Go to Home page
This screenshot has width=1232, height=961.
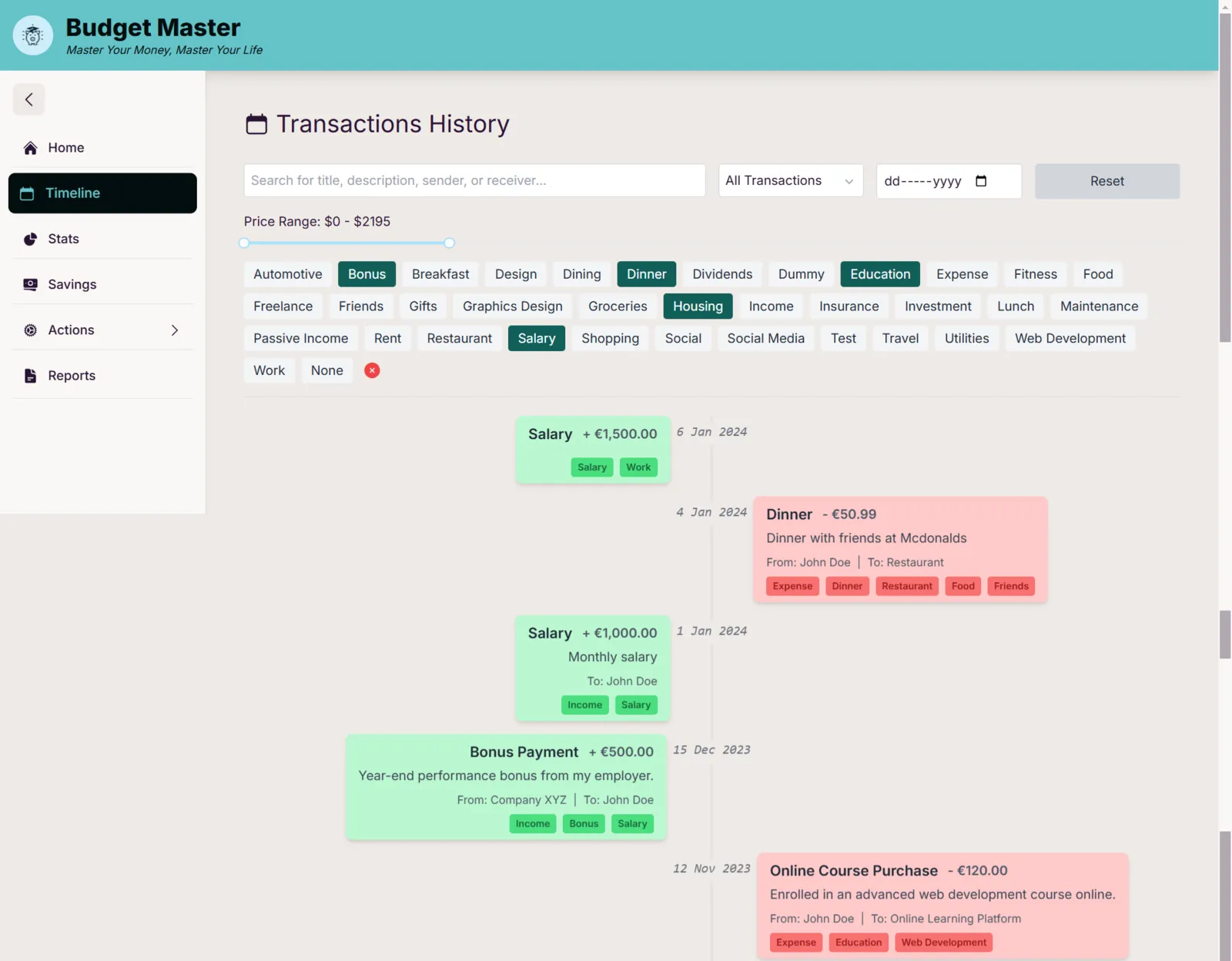coord(102,148)
